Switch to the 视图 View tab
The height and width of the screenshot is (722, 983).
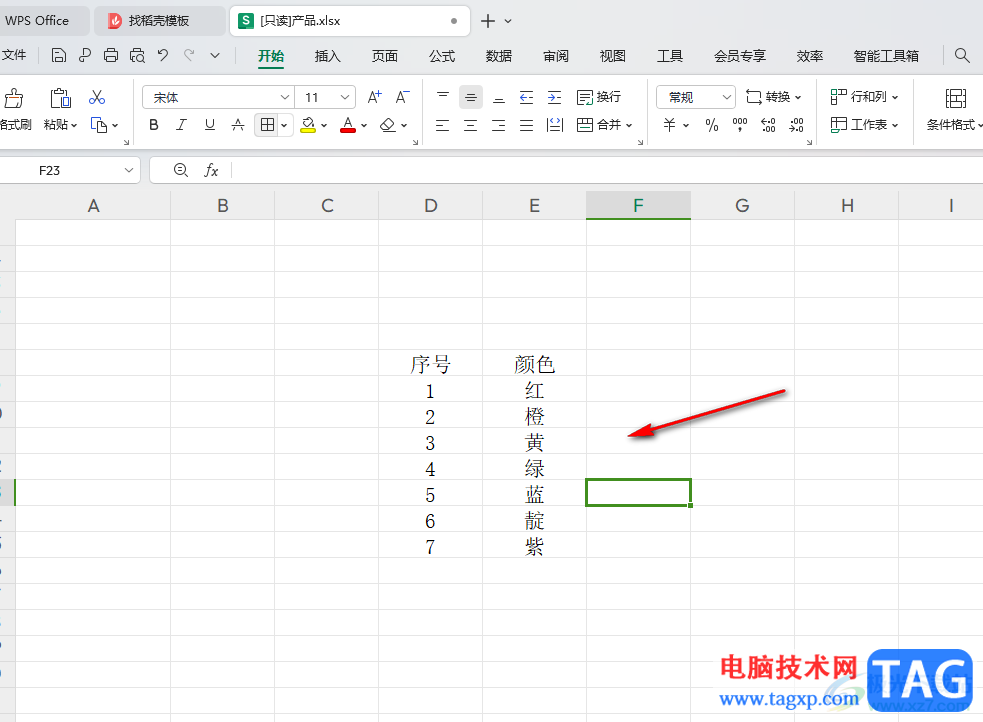pos(612,56)
